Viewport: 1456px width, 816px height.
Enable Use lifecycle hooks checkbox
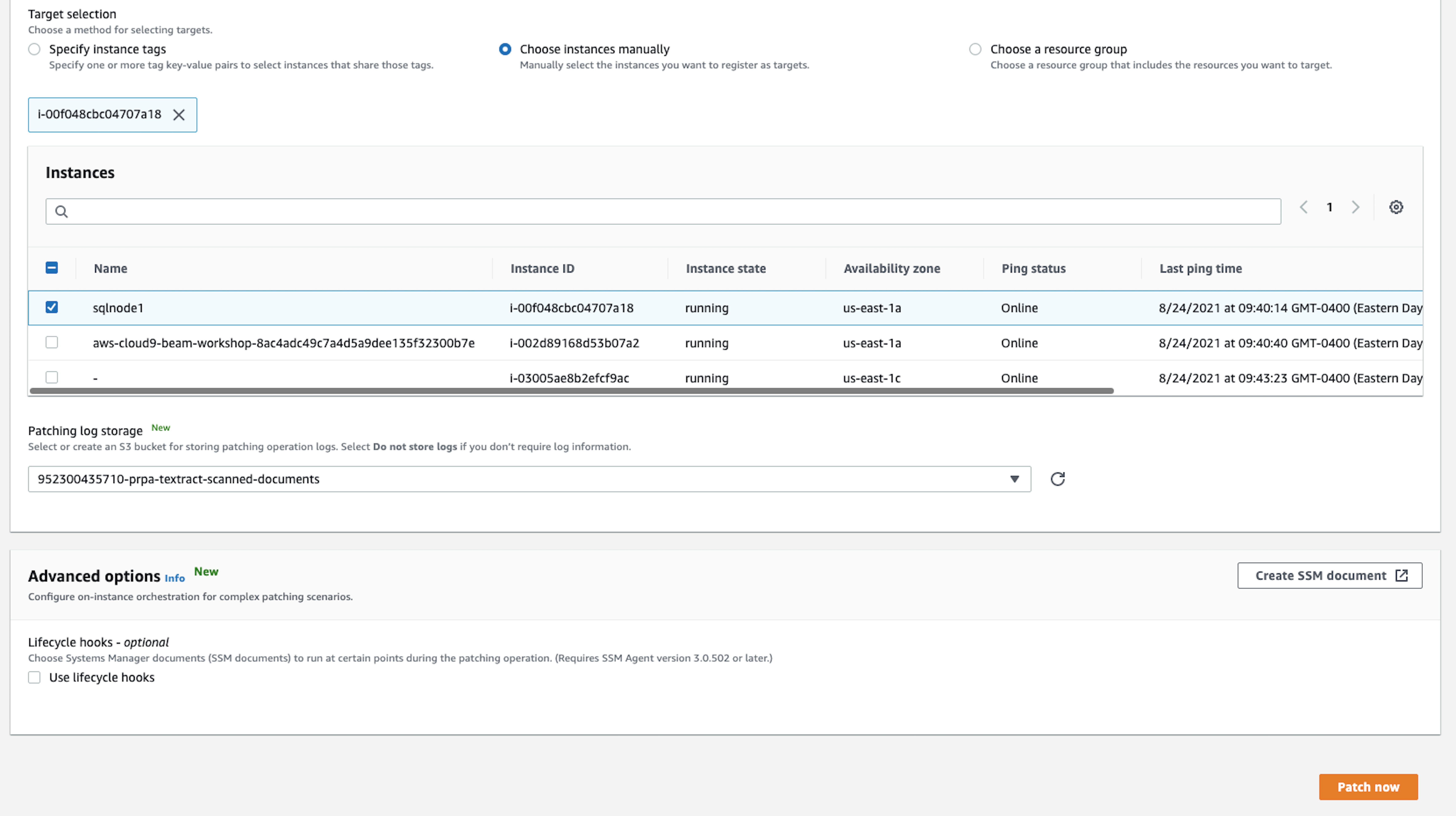pos(35,677)
